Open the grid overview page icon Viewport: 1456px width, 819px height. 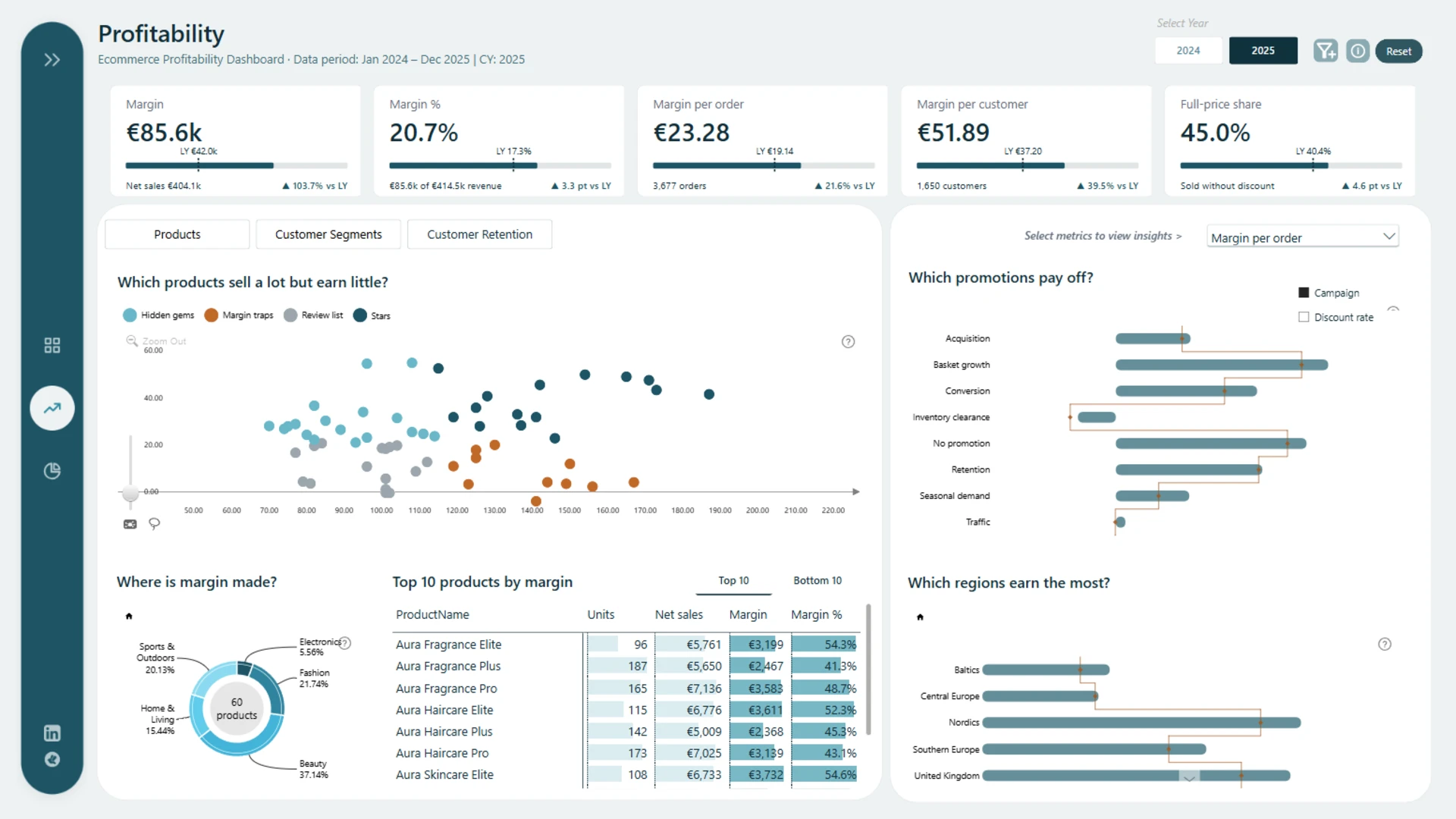point(52,346)
